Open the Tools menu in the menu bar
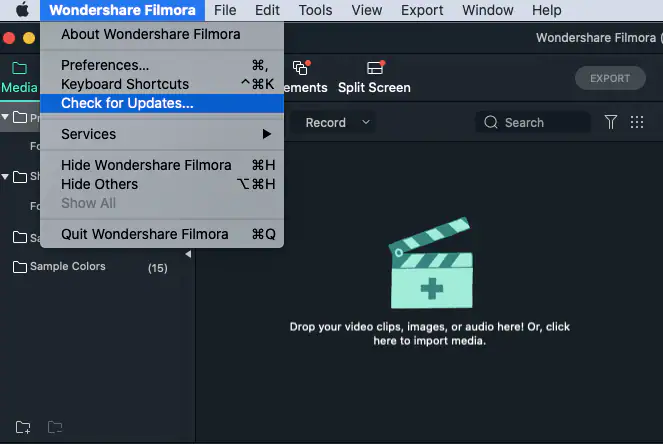The width and height of the screenshot is (663, 444). 315,10
